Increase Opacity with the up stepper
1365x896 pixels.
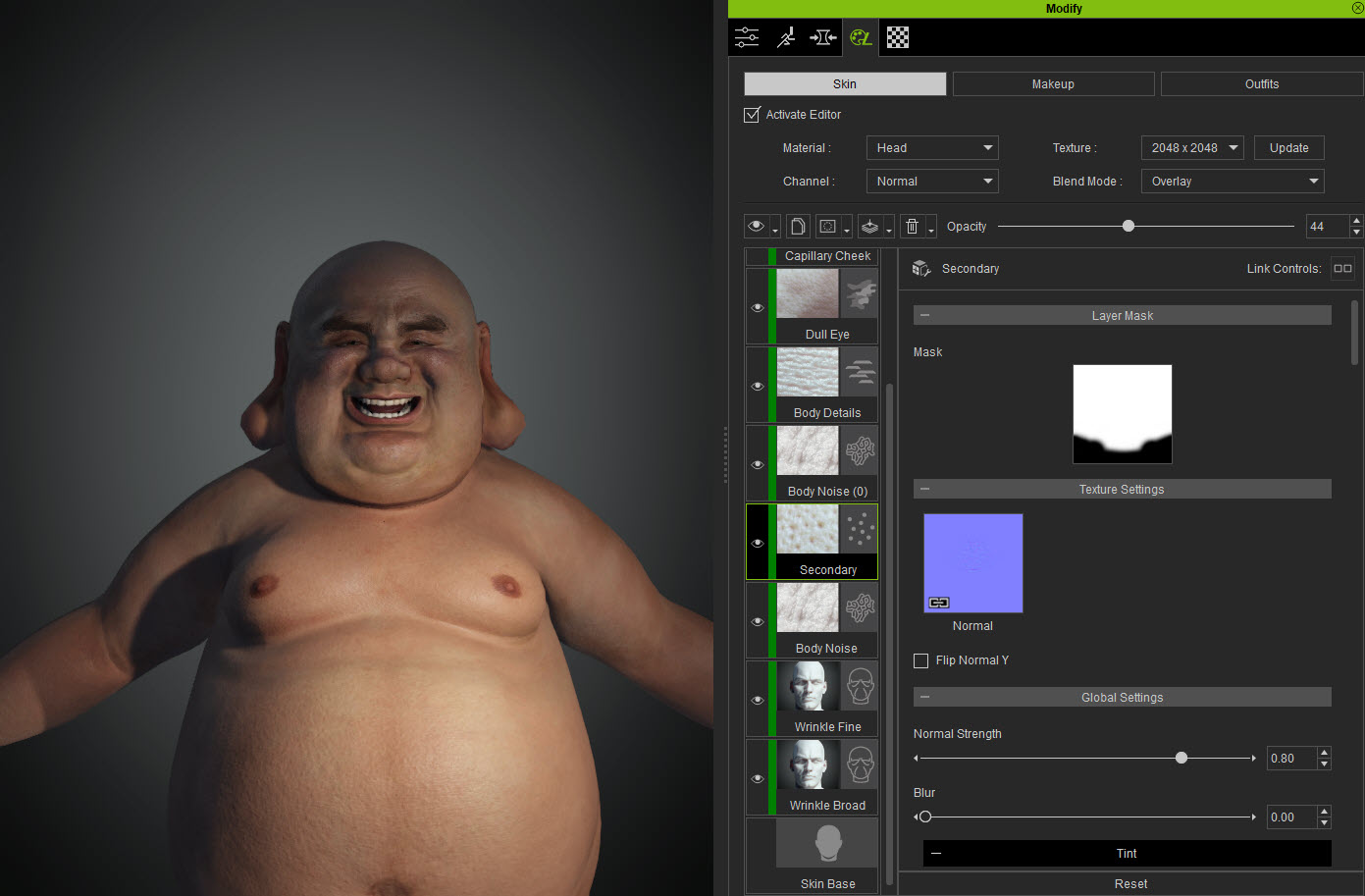(x=1356, y=221)
